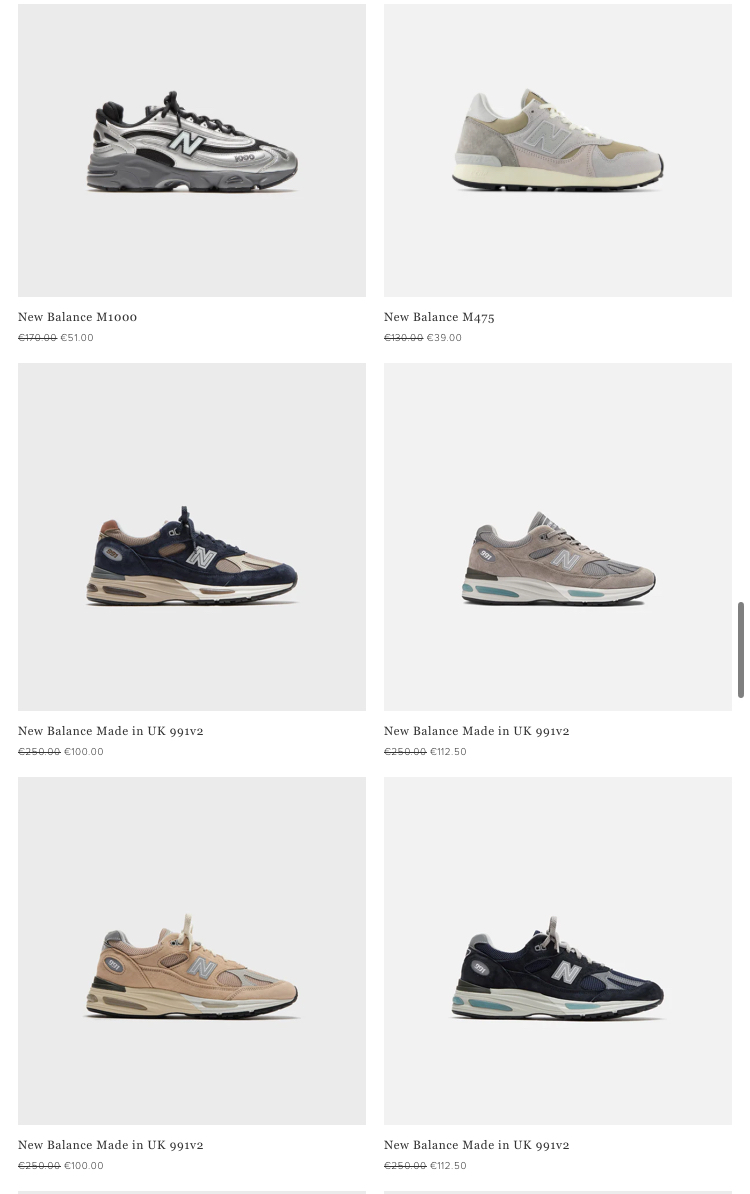The image size is (750, 1194).
Task: Click the page vertical scrollbar thumb
Action: 741,650
